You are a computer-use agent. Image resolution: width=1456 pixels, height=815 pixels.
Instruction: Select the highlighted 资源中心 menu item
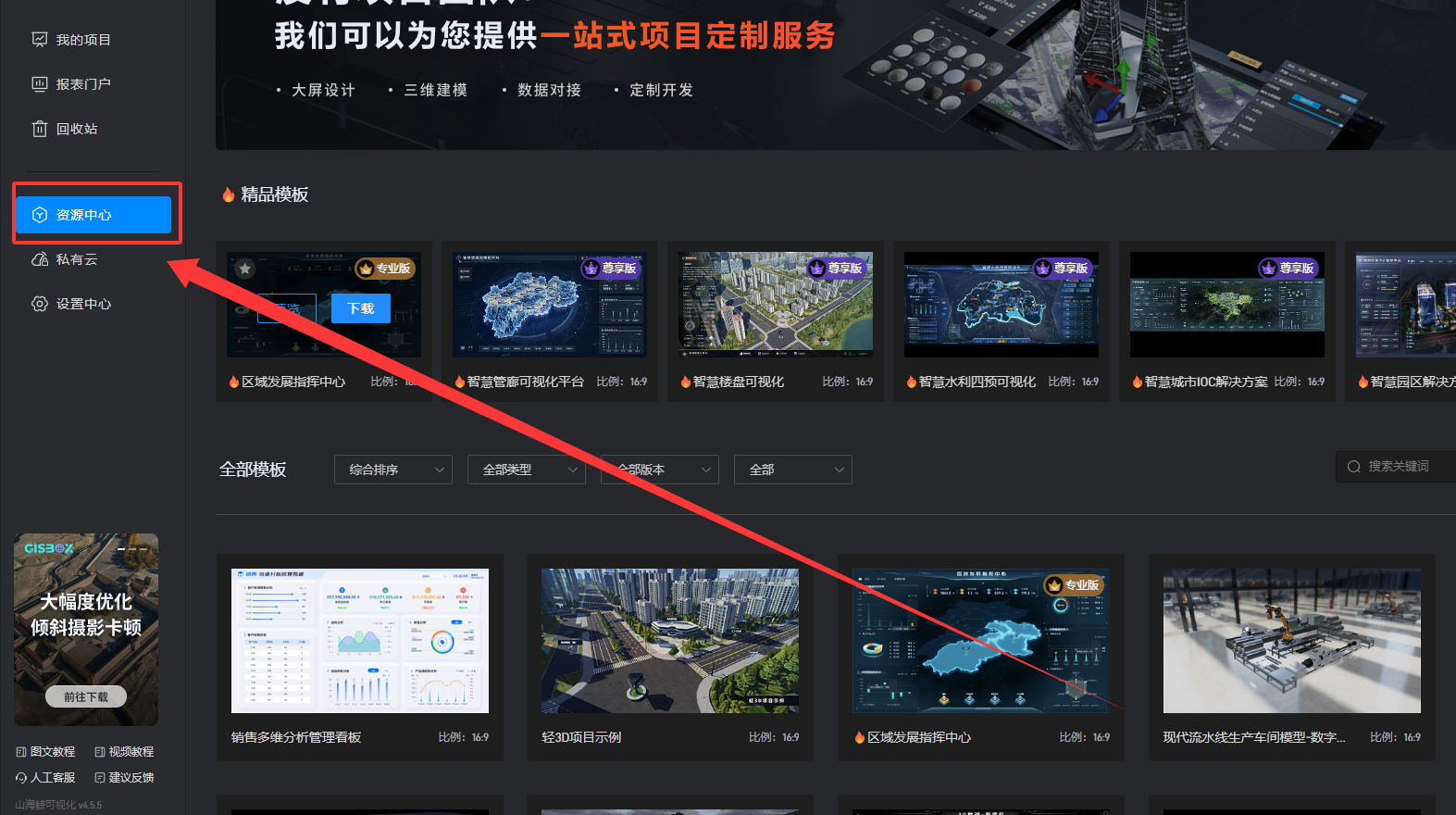pos(93,215)
